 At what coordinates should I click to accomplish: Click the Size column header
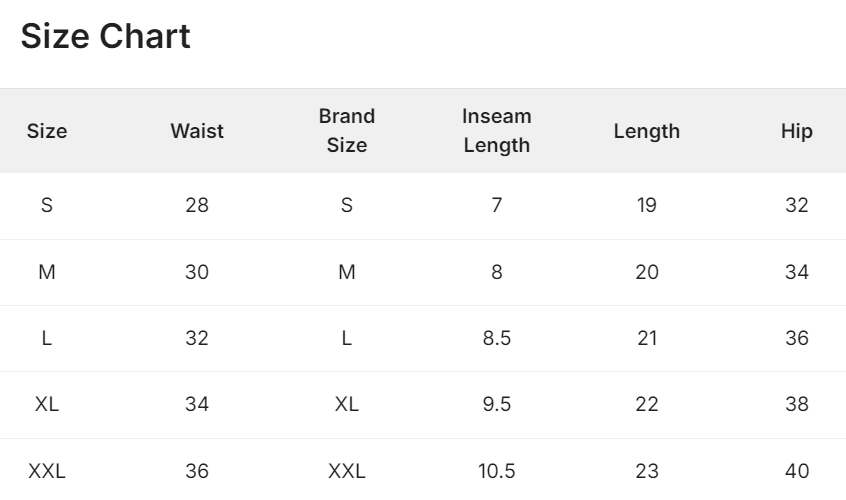click(47, 131)
